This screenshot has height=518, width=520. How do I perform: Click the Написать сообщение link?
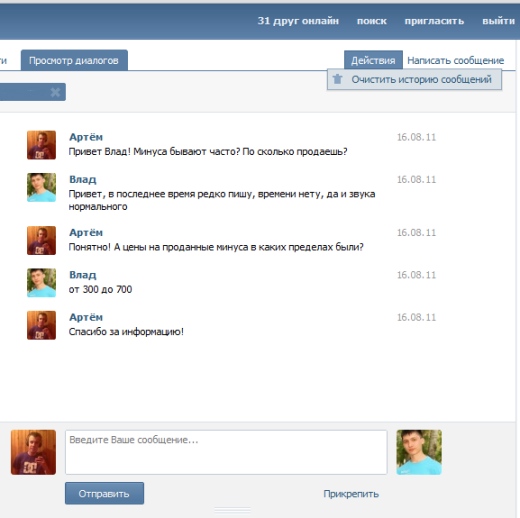click(455, 60)
